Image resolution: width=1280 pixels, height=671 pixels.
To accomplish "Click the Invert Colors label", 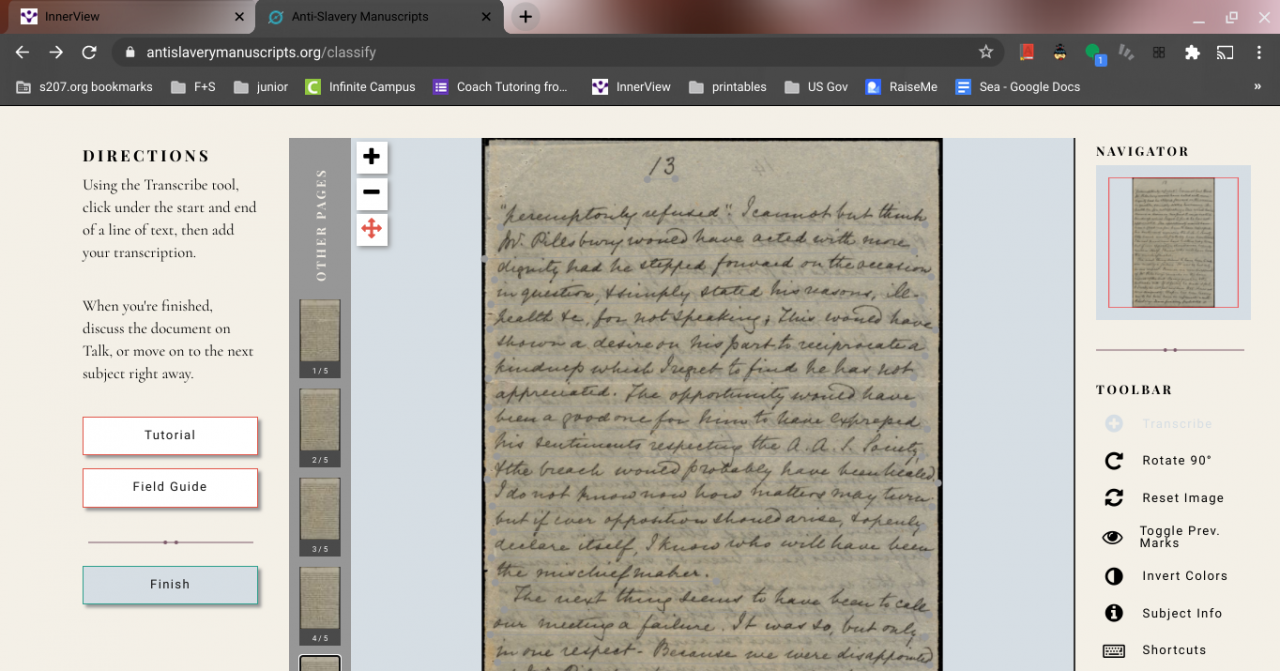I will point(1185,576).
